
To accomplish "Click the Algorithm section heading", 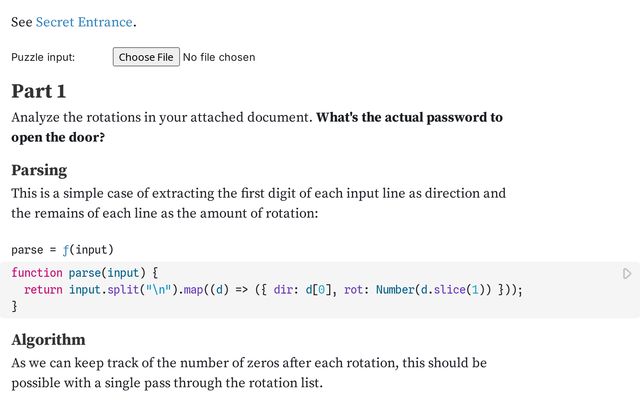I will click(48, 339).
